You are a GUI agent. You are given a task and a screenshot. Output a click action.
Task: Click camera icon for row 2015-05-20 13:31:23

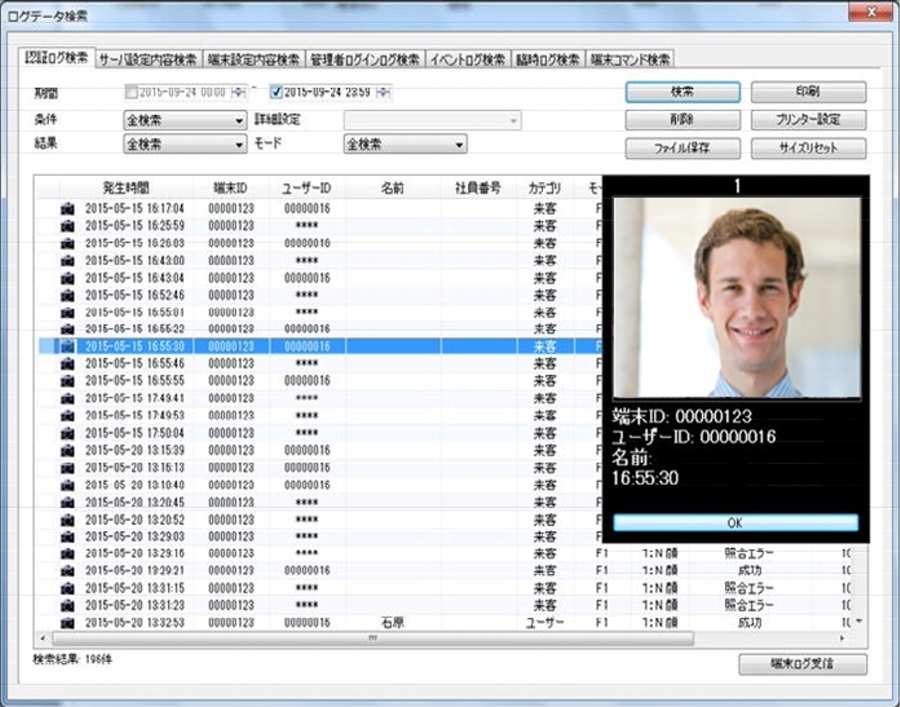click(67, 605)
